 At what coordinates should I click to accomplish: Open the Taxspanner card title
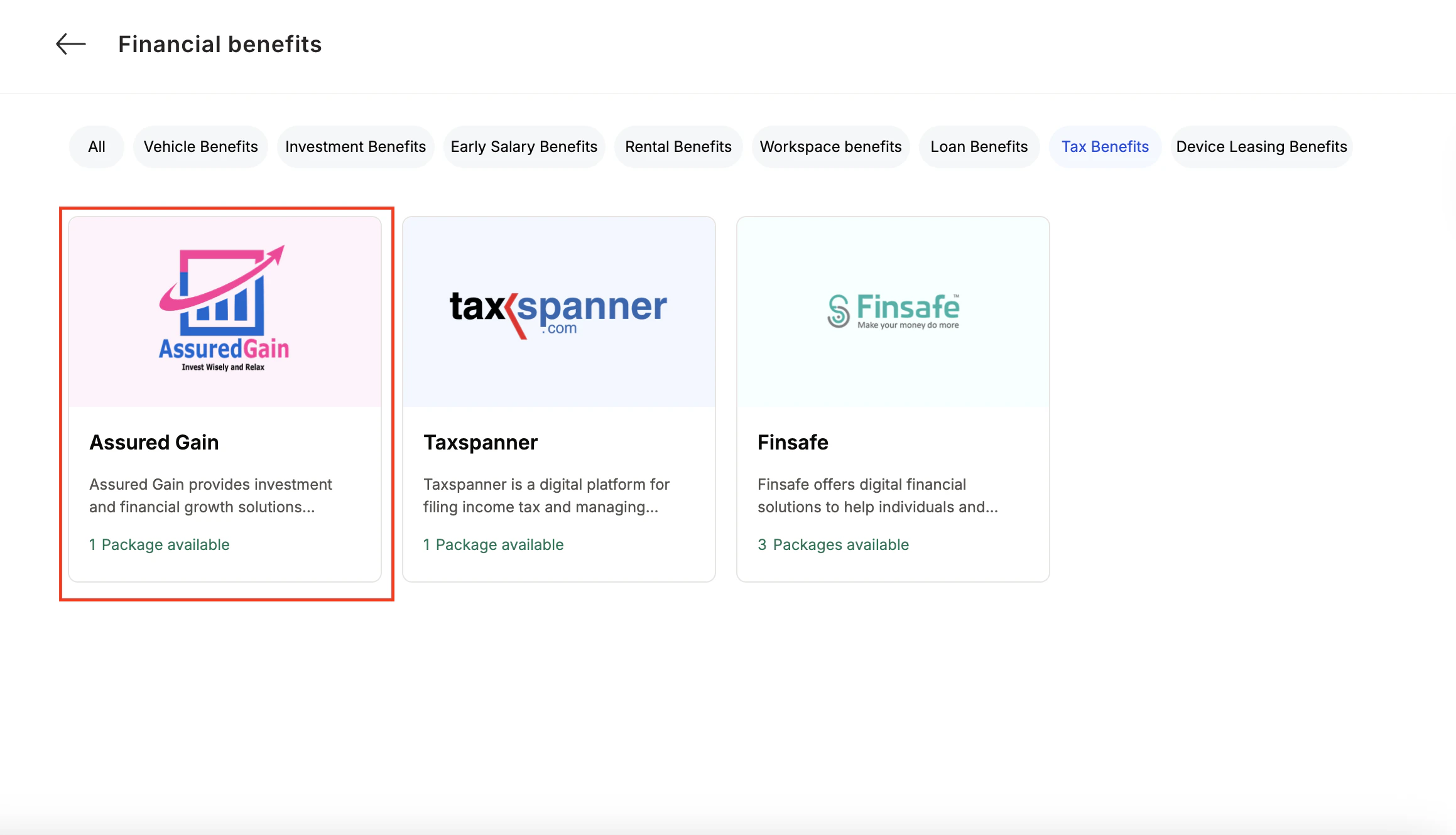point(481,443)
